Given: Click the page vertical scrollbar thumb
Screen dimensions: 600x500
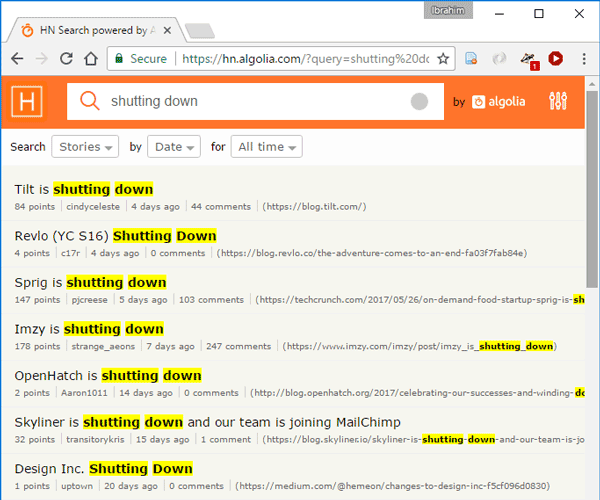Looking at the screenshot, I should pos(592,189).
